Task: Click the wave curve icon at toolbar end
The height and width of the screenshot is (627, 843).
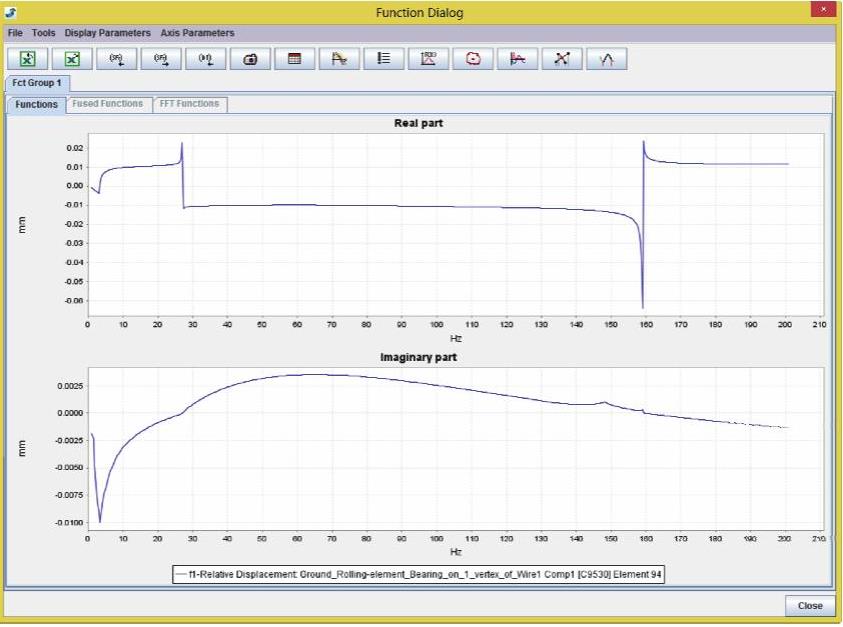Action: (606, 59)
